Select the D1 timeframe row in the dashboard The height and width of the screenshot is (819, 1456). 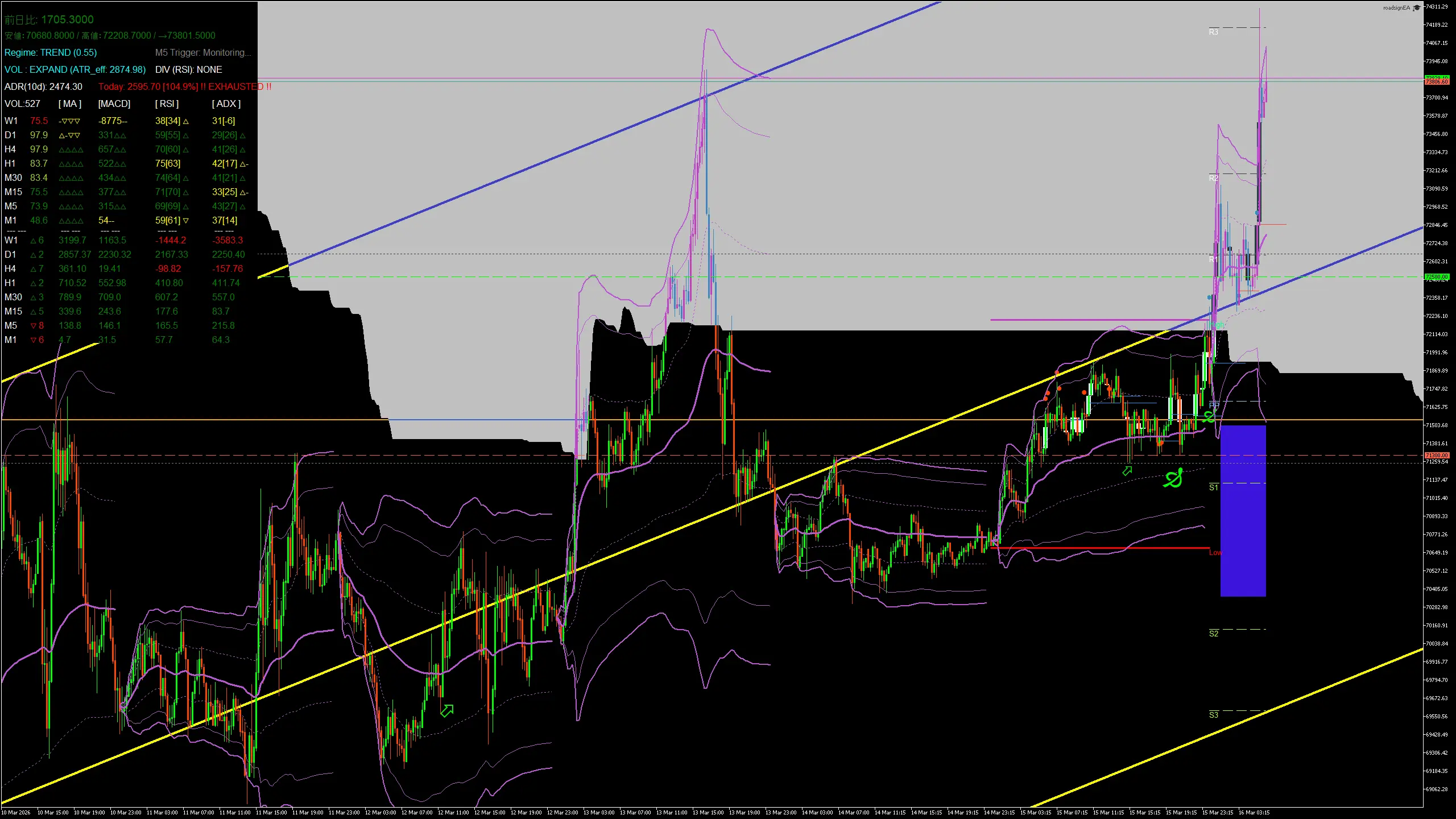click(11, 135)
